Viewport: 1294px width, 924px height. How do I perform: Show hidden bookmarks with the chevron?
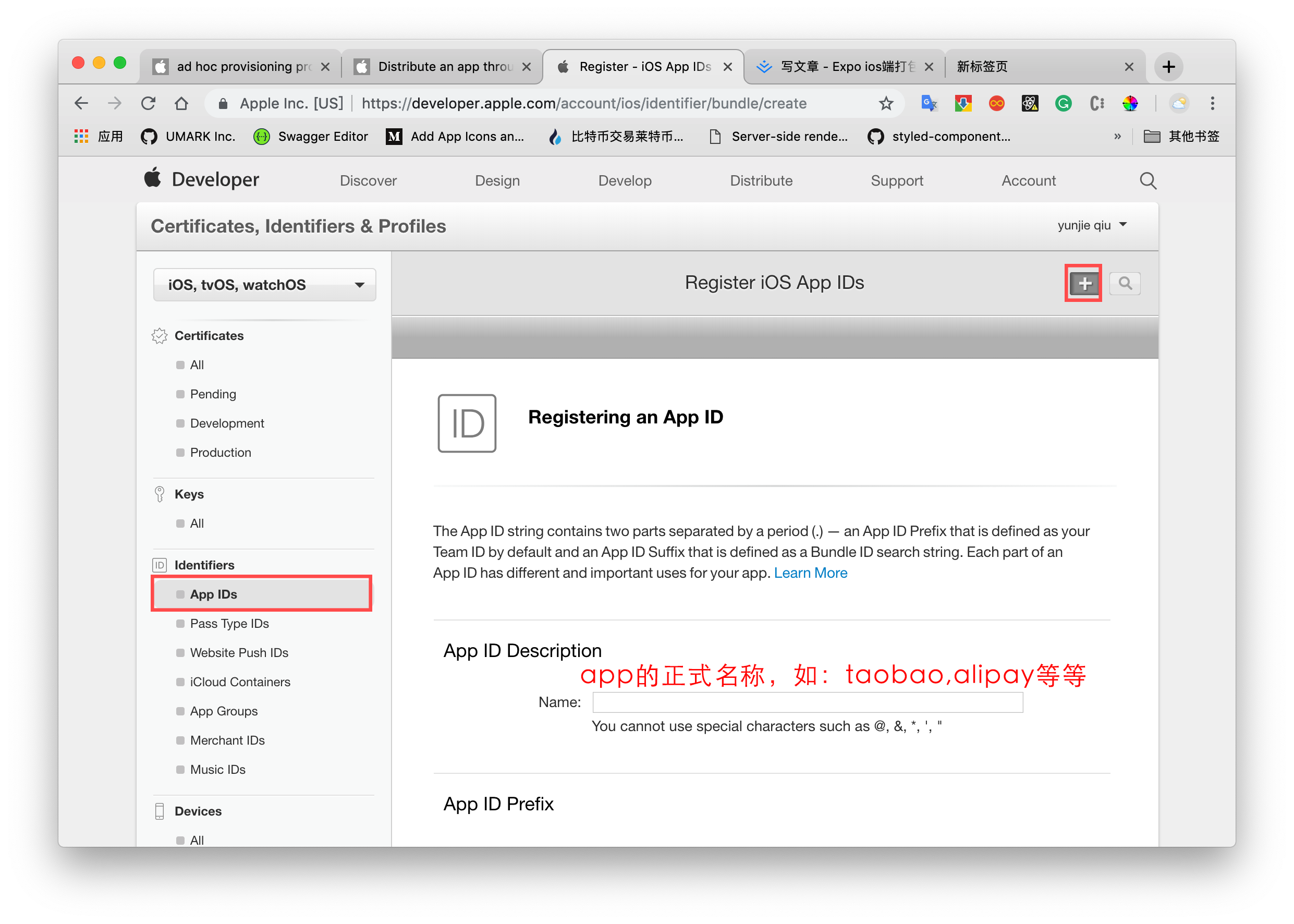(1117, 137)
